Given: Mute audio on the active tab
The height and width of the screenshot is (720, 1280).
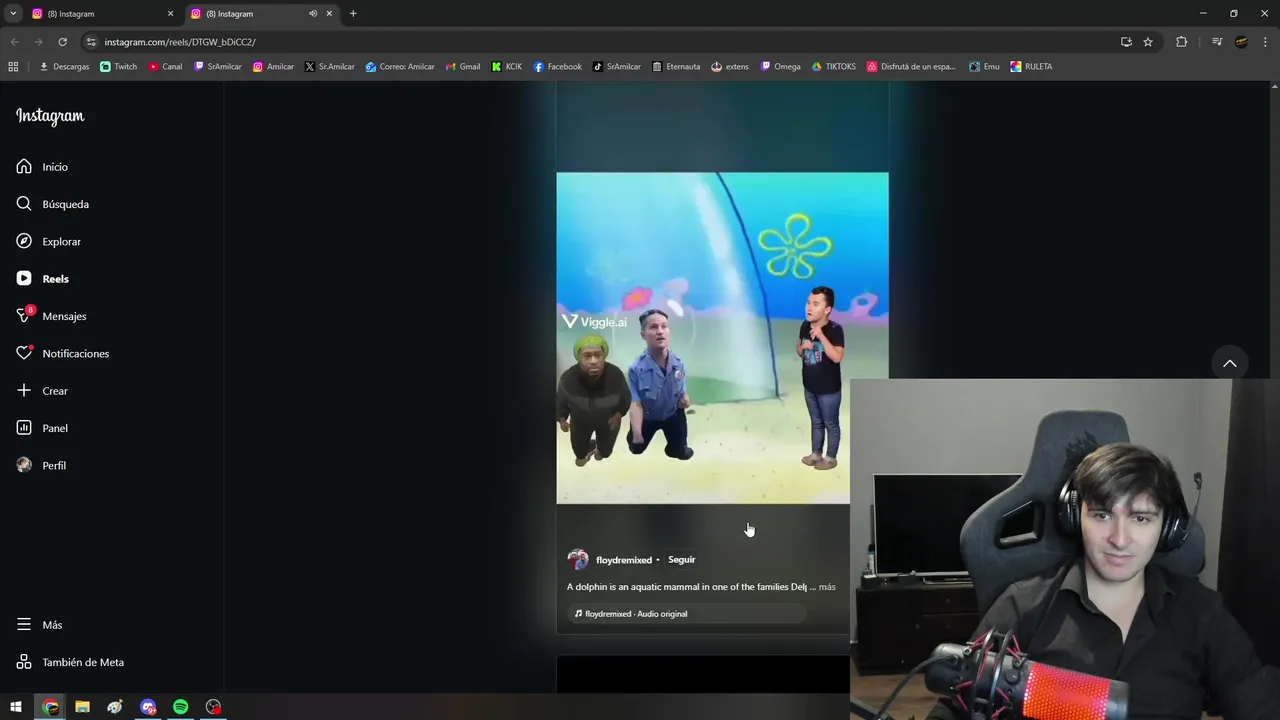Looking at the screenshot, I should tap(313, 14).
